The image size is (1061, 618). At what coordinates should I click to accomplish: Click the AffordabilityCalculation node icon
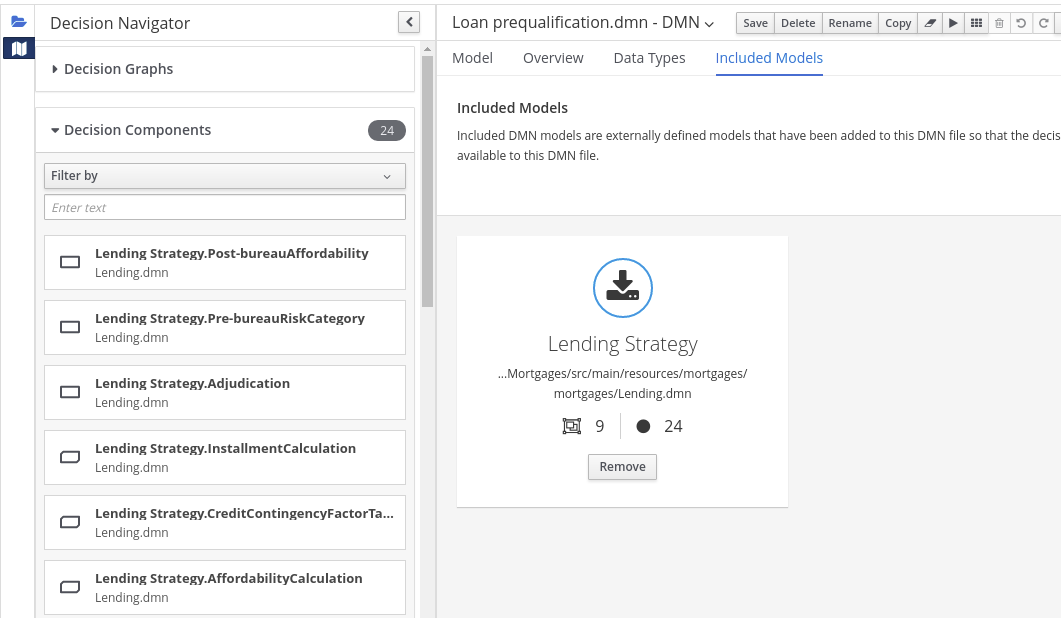point(70,587)
